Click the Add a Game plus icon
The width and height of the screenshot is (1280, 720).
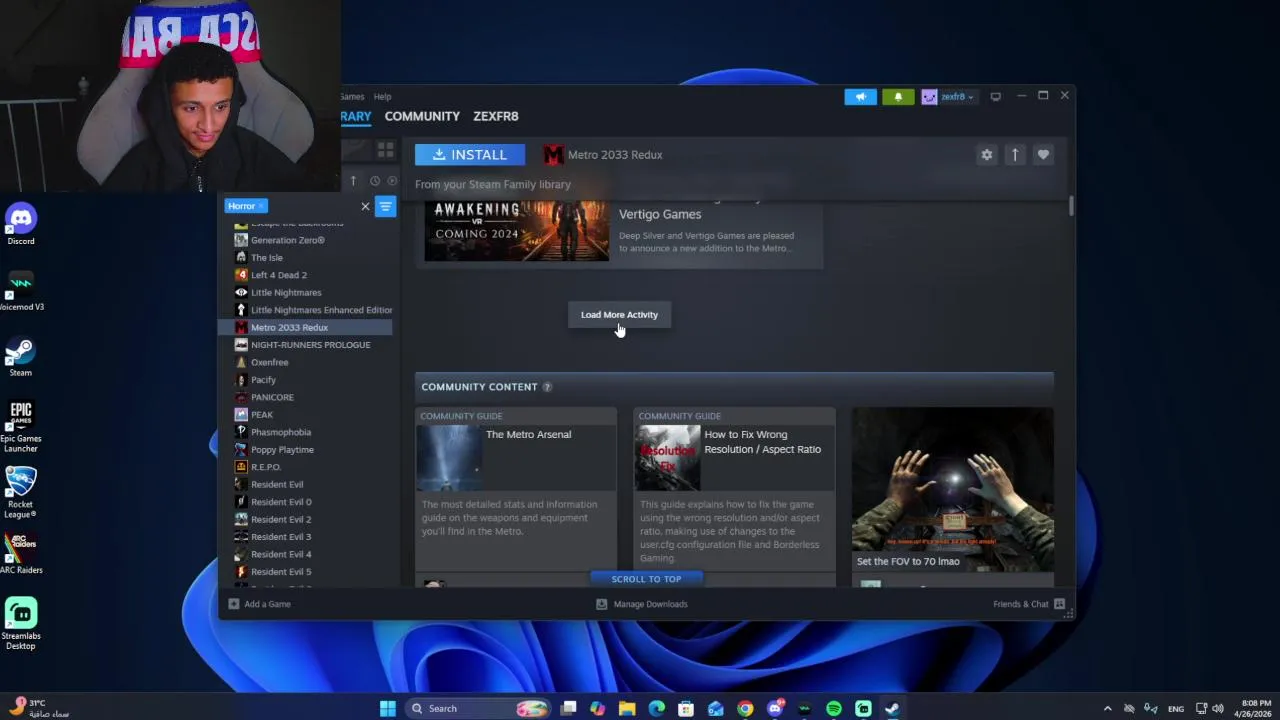(234, 604)
